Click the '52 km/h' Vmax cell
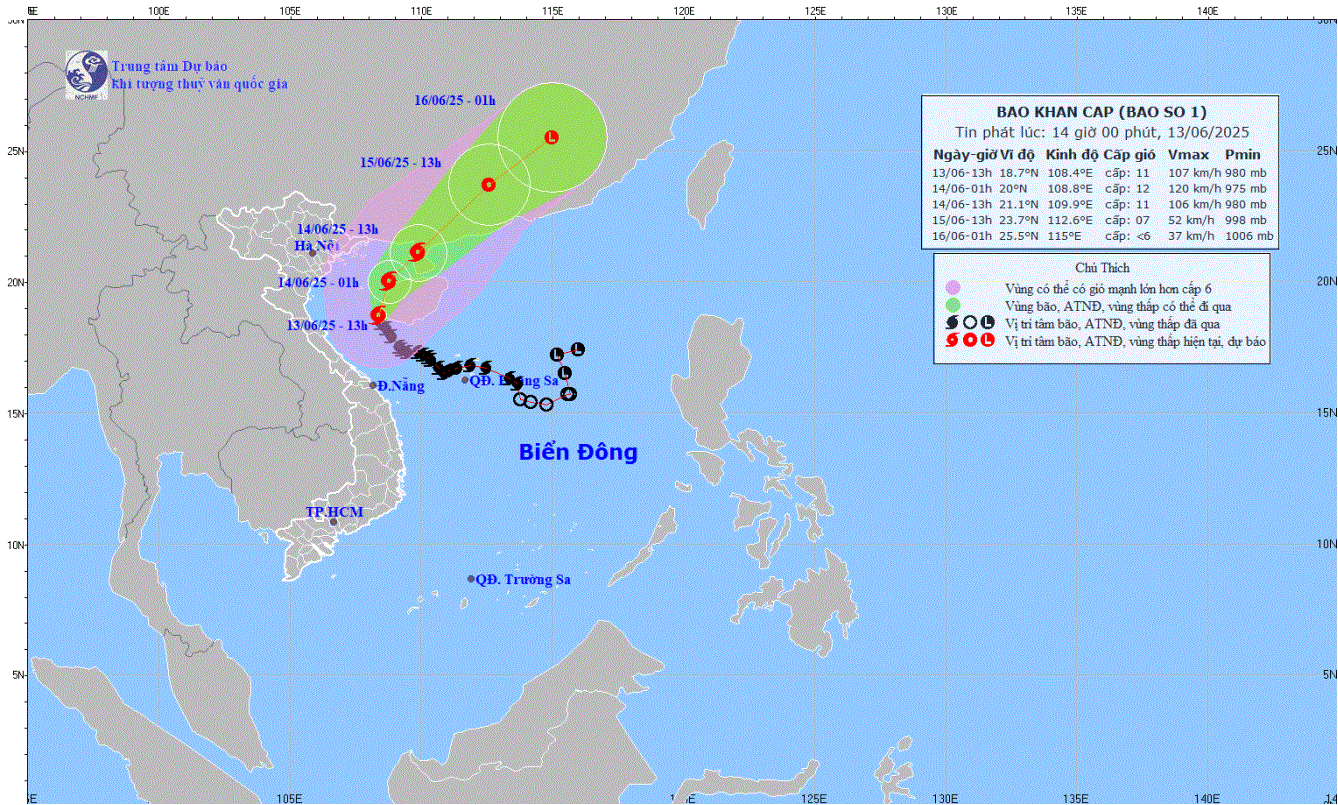 pyautogui.click(x=1193, y=220)
